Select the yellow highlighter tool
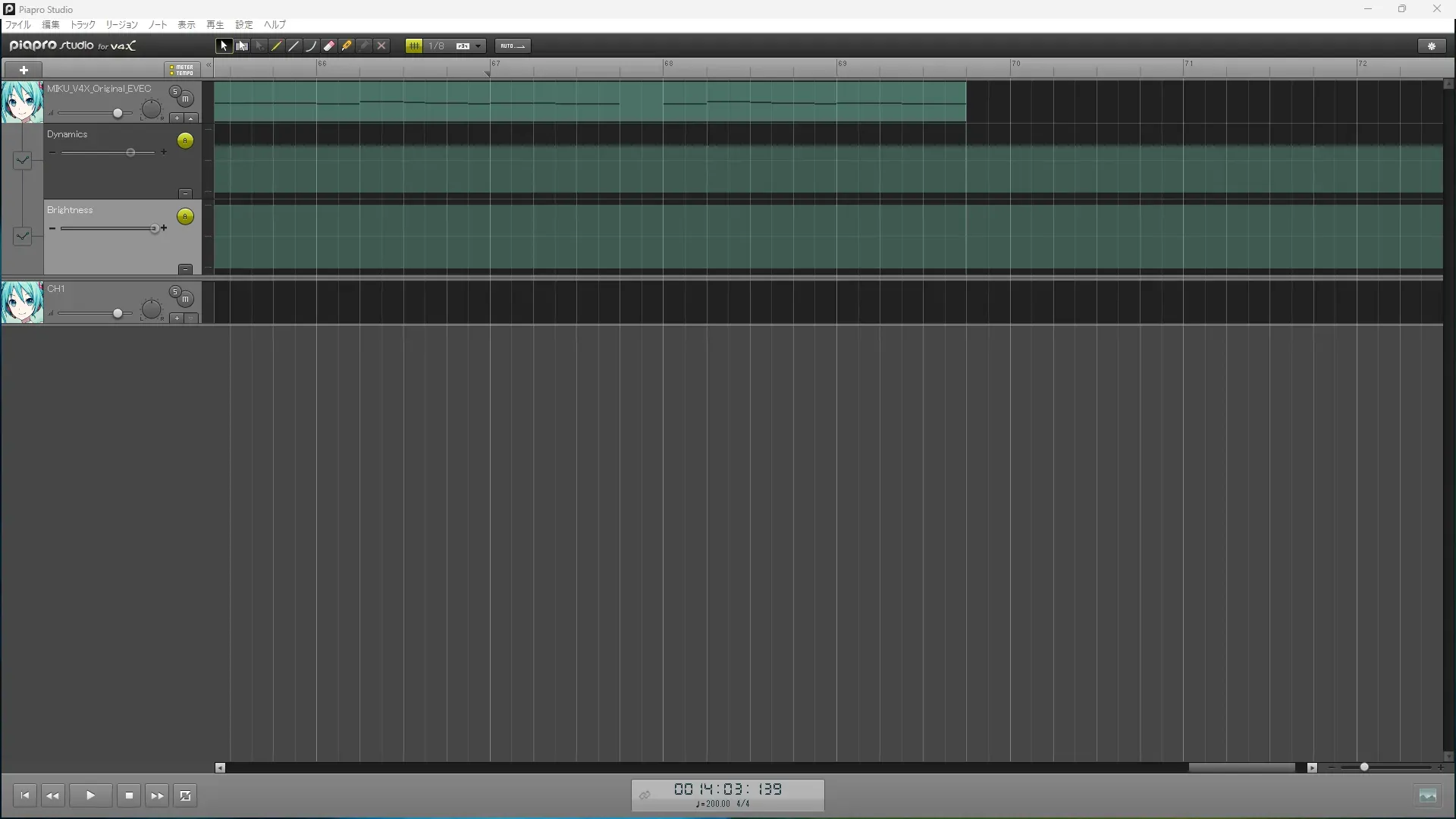Screen dimensions: 1456x819 pyautogui.click(x=347, y=46)
